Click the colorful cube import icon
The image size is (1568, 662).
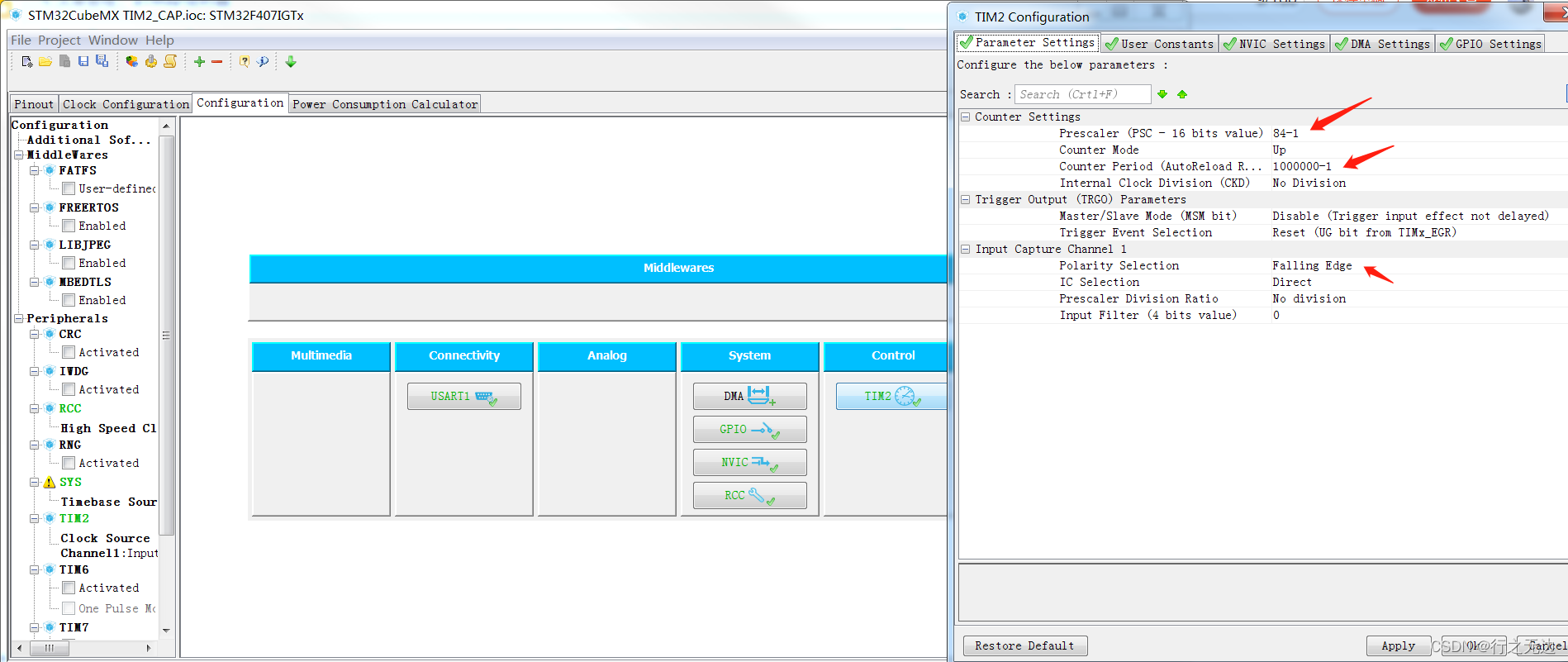tap(131, 61)
